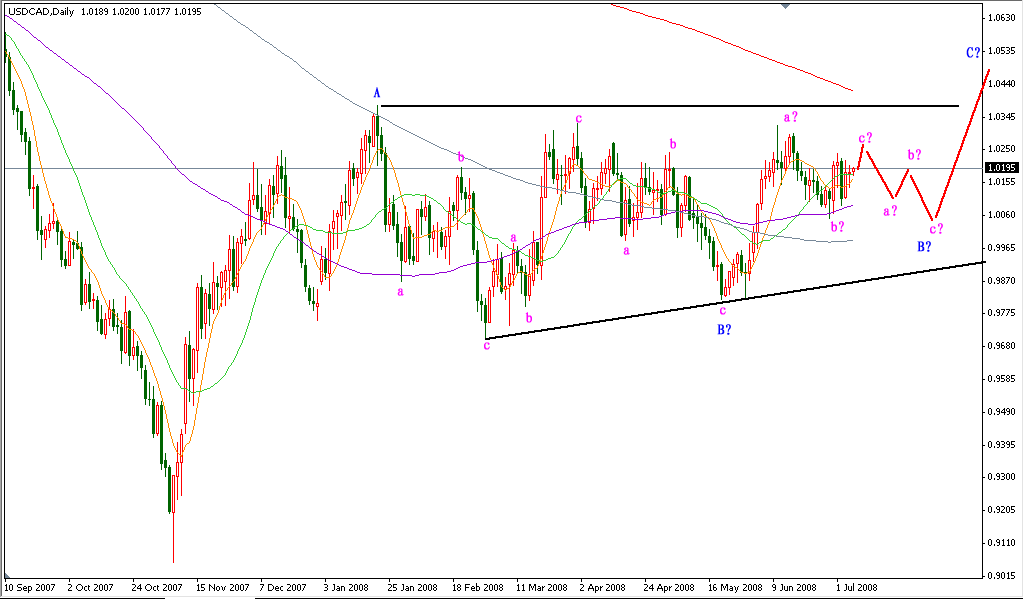Click the 0.9205 price scale value

1001,510
